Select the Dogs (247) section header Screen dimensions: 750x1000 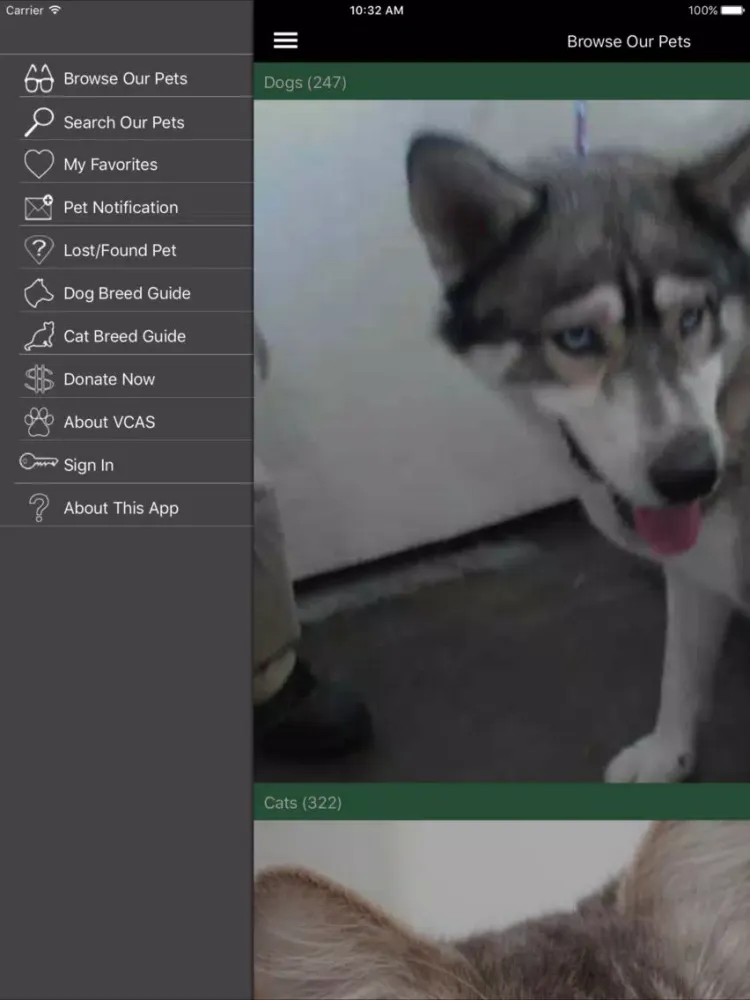(x=502, y=82)
